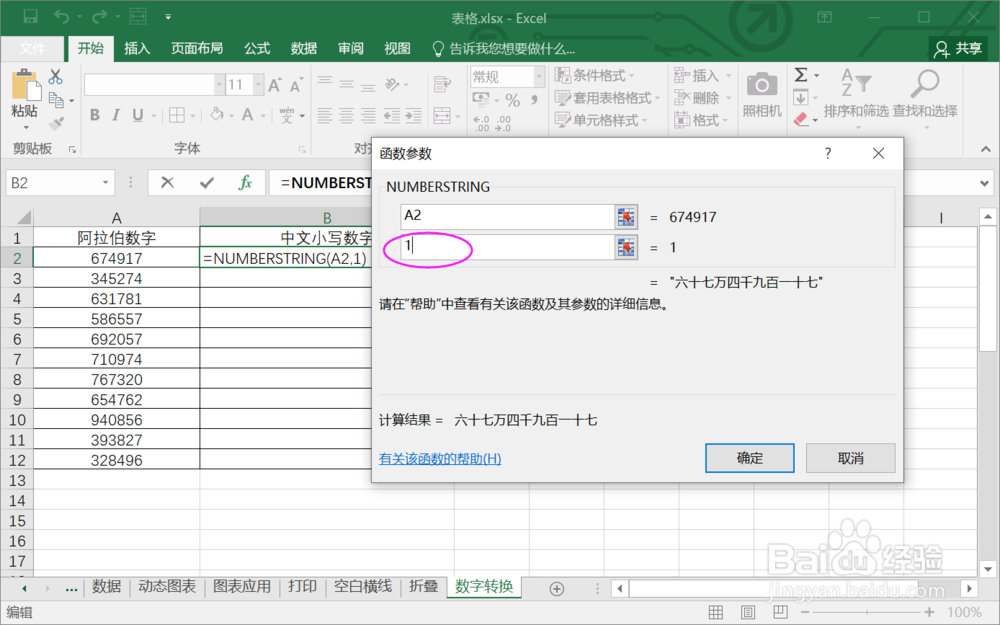Click the Wrap Text icon

pyautogui.click(x=442, y=84)
